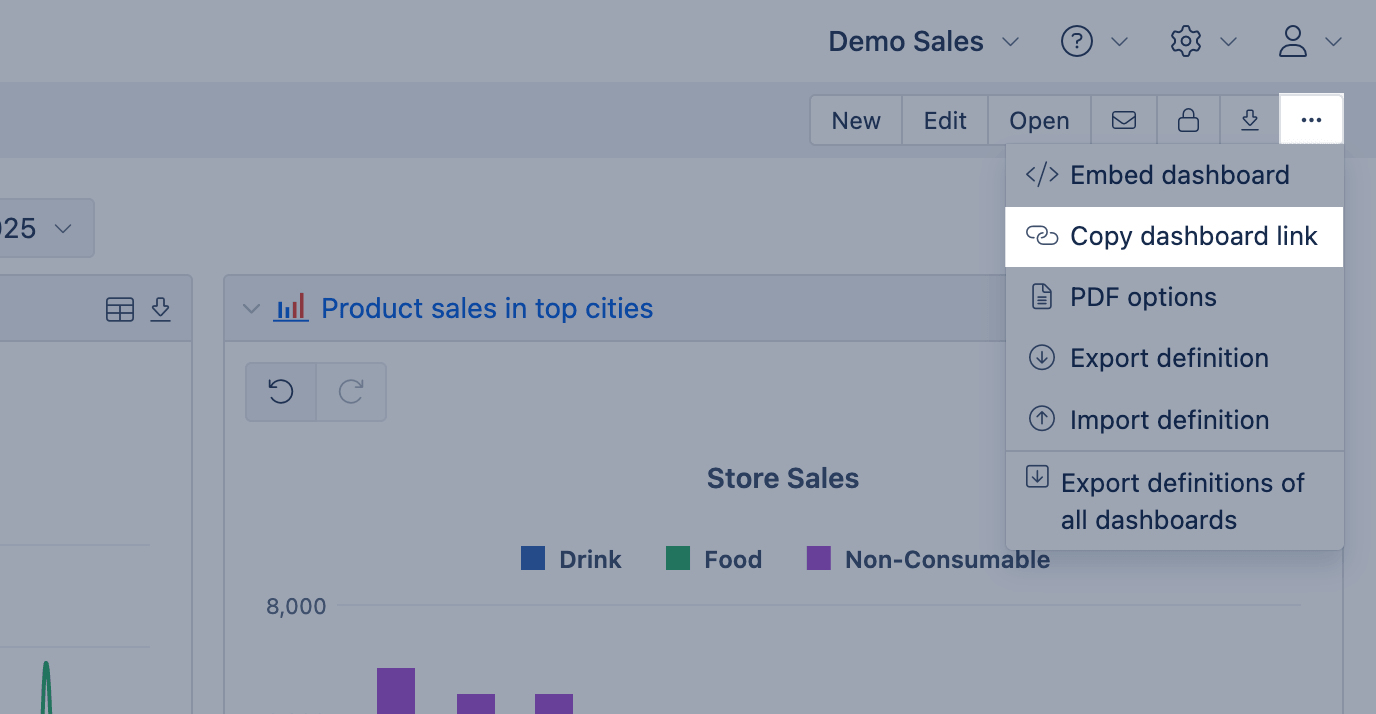This screenshot has height=714, width=1376.
Task: Click the bar chart icon beside report title
Action: [291, 307]
